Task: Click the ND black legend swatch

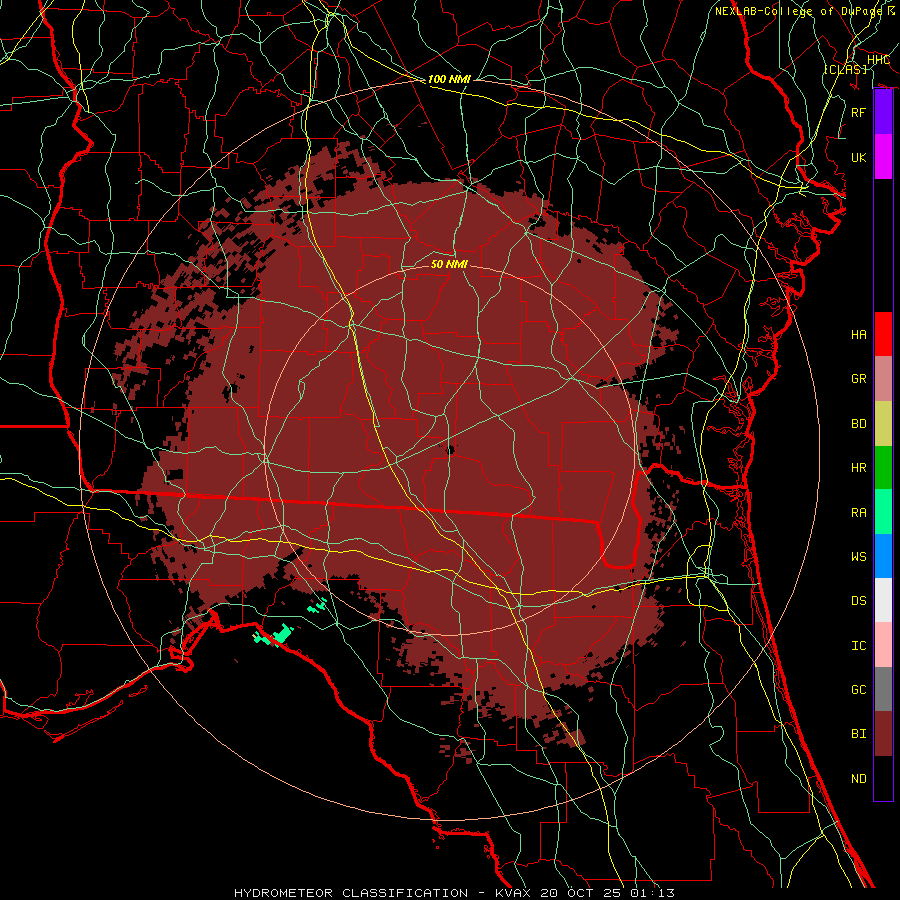Action: click(x=883, y=778)
